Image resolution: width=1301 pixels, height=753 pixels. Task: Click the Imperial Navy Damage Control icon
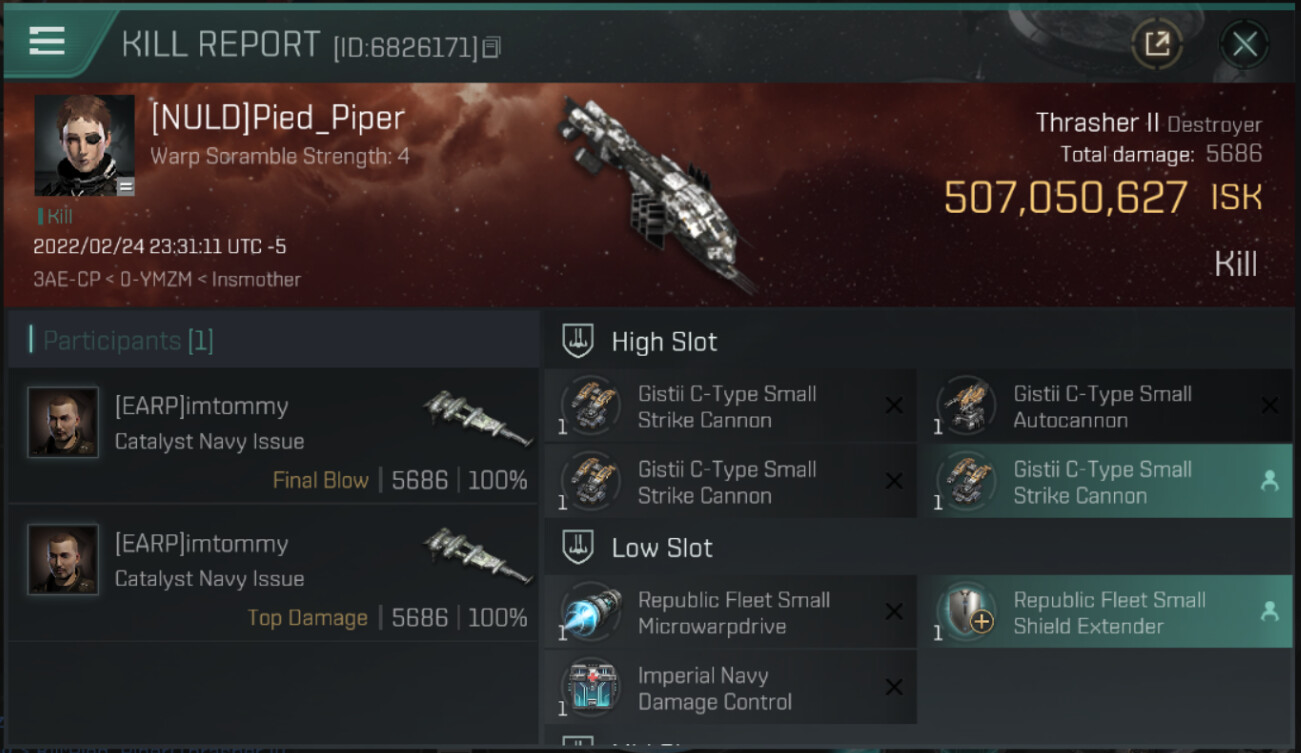tap(591, 688)
